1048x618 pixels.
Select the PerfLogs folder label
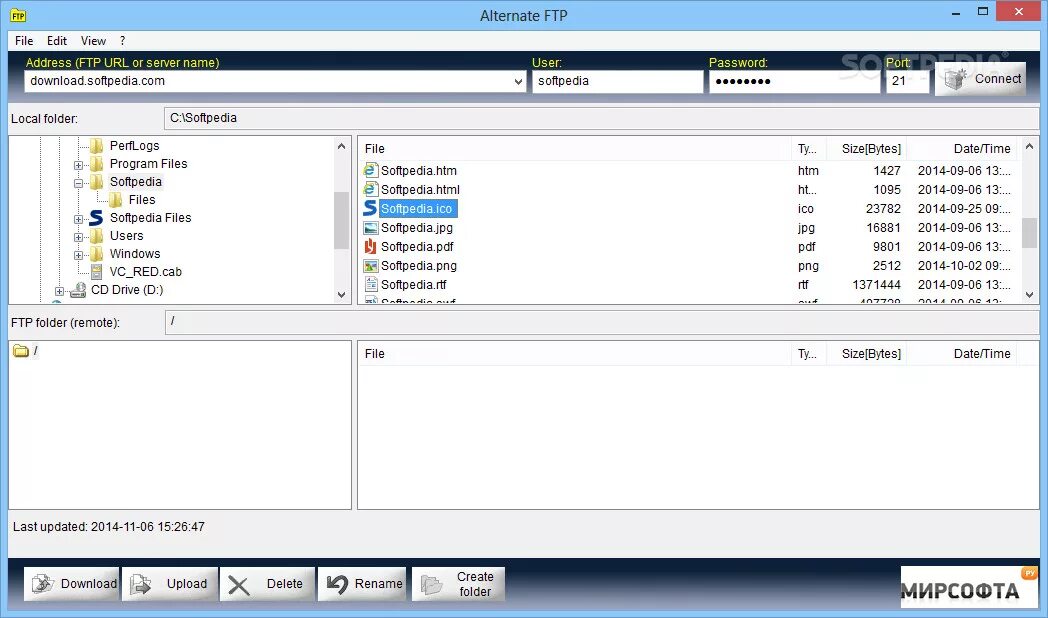tap(134, 146)
